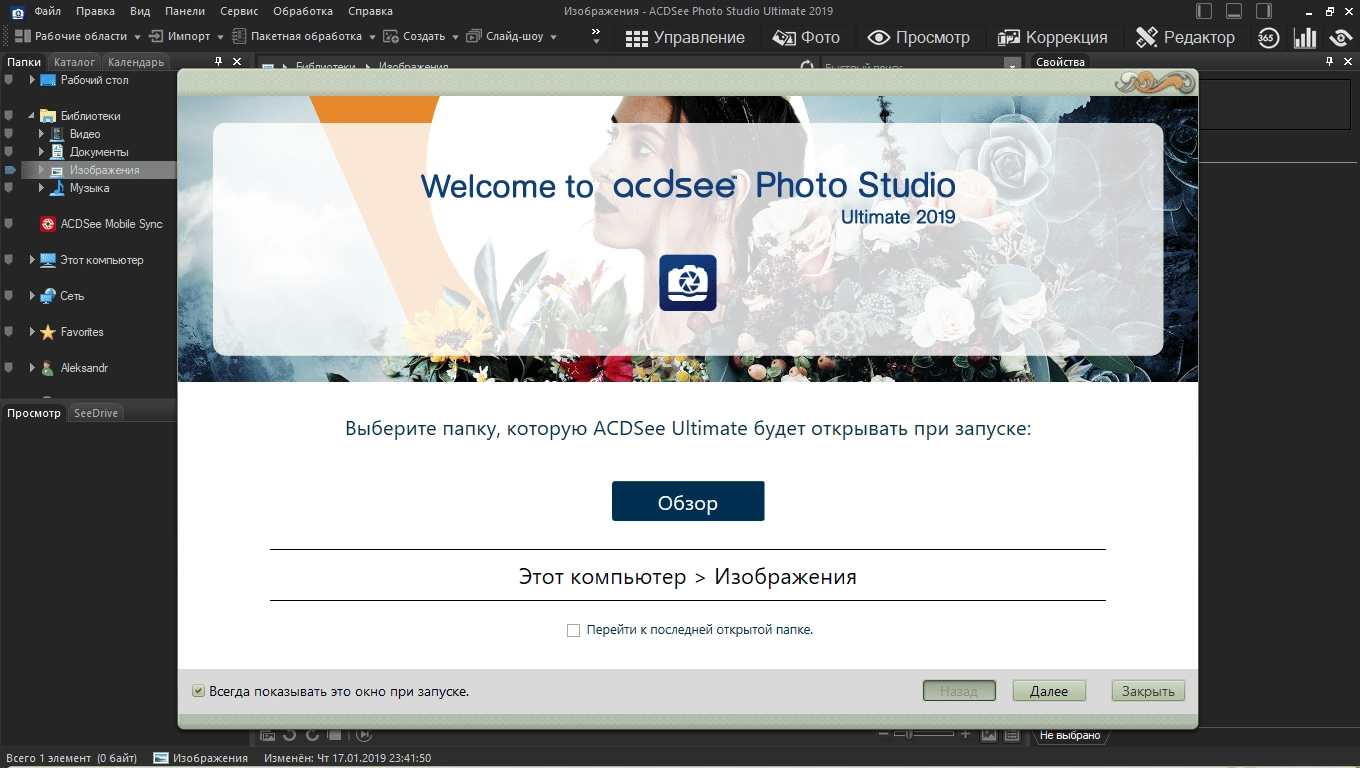This screenshot has width=1360, height=768.
Task: Open the Обработка menu
Action: pyautogui.click(x=303, y=11)
